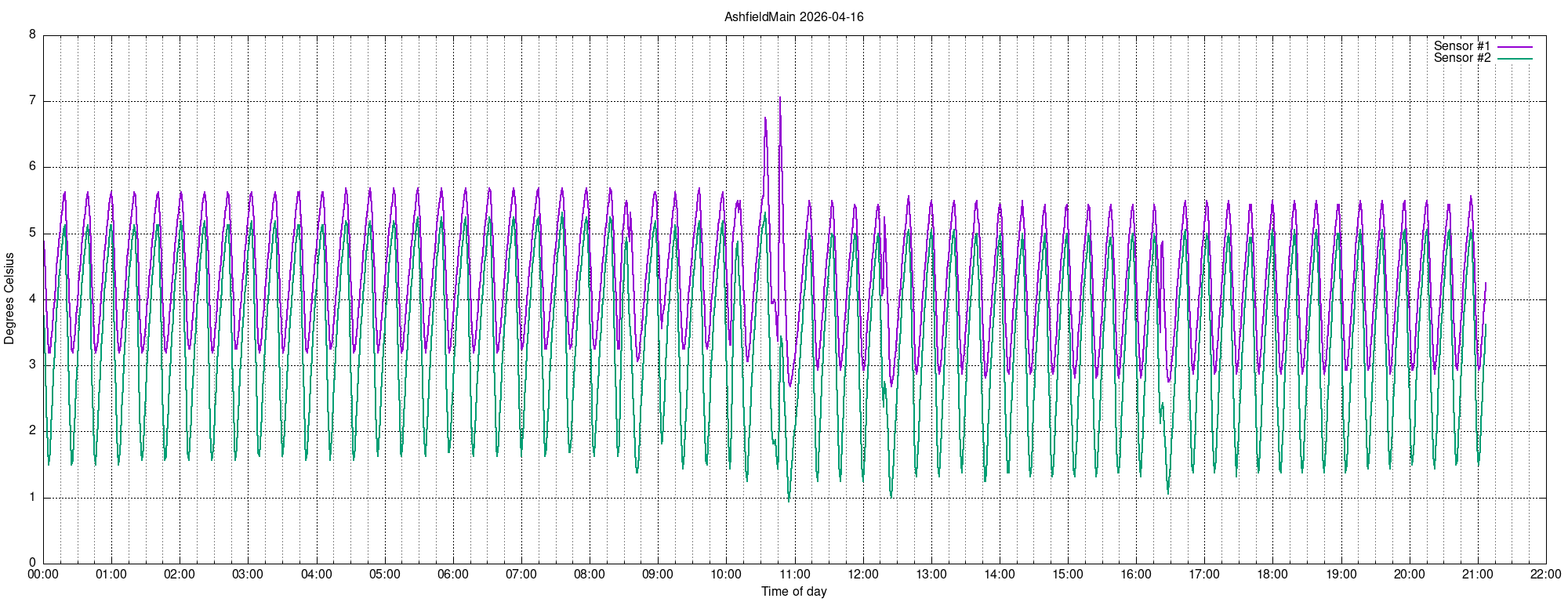Click the 21:00 x-axis tick label
Image resolution: width=1568 pixels, height=602 pixels.
1477,575
